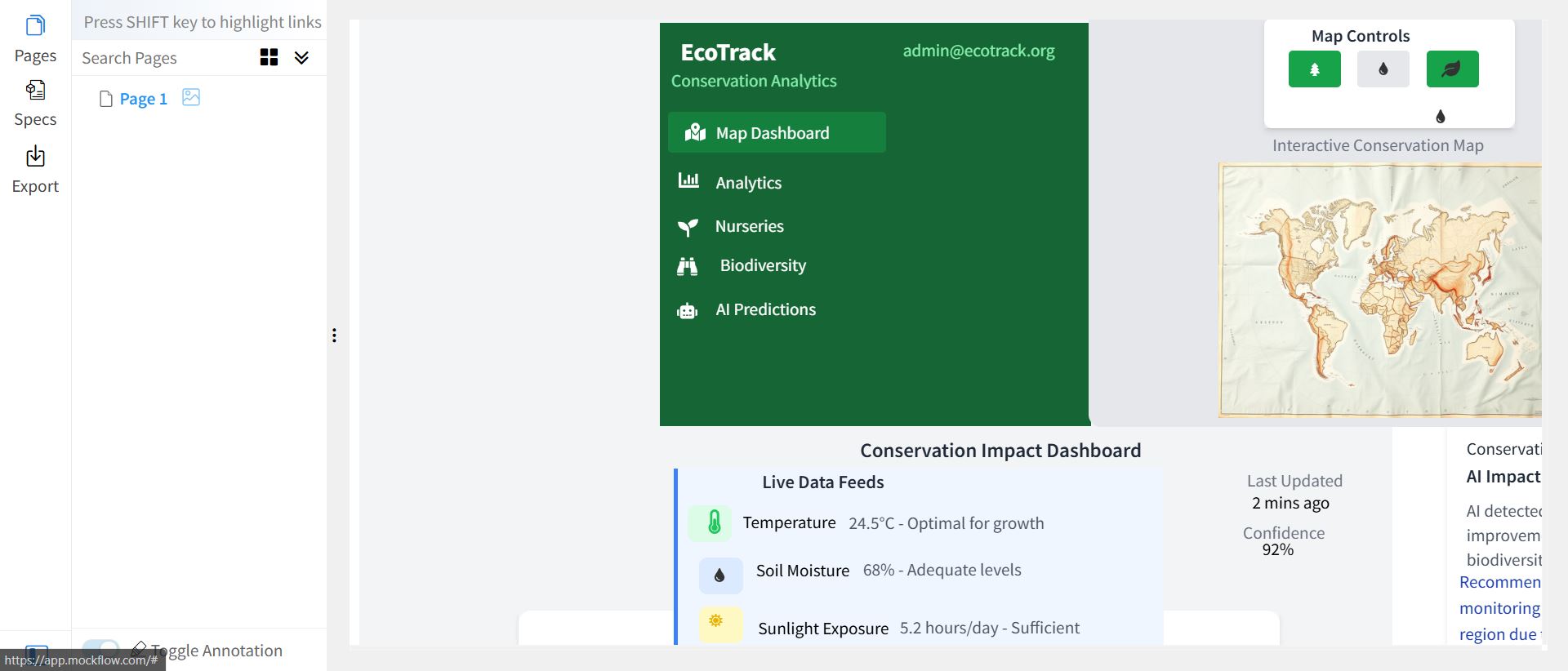Click the '2 mins ago' last updated value

click(x=1290, y=503)
